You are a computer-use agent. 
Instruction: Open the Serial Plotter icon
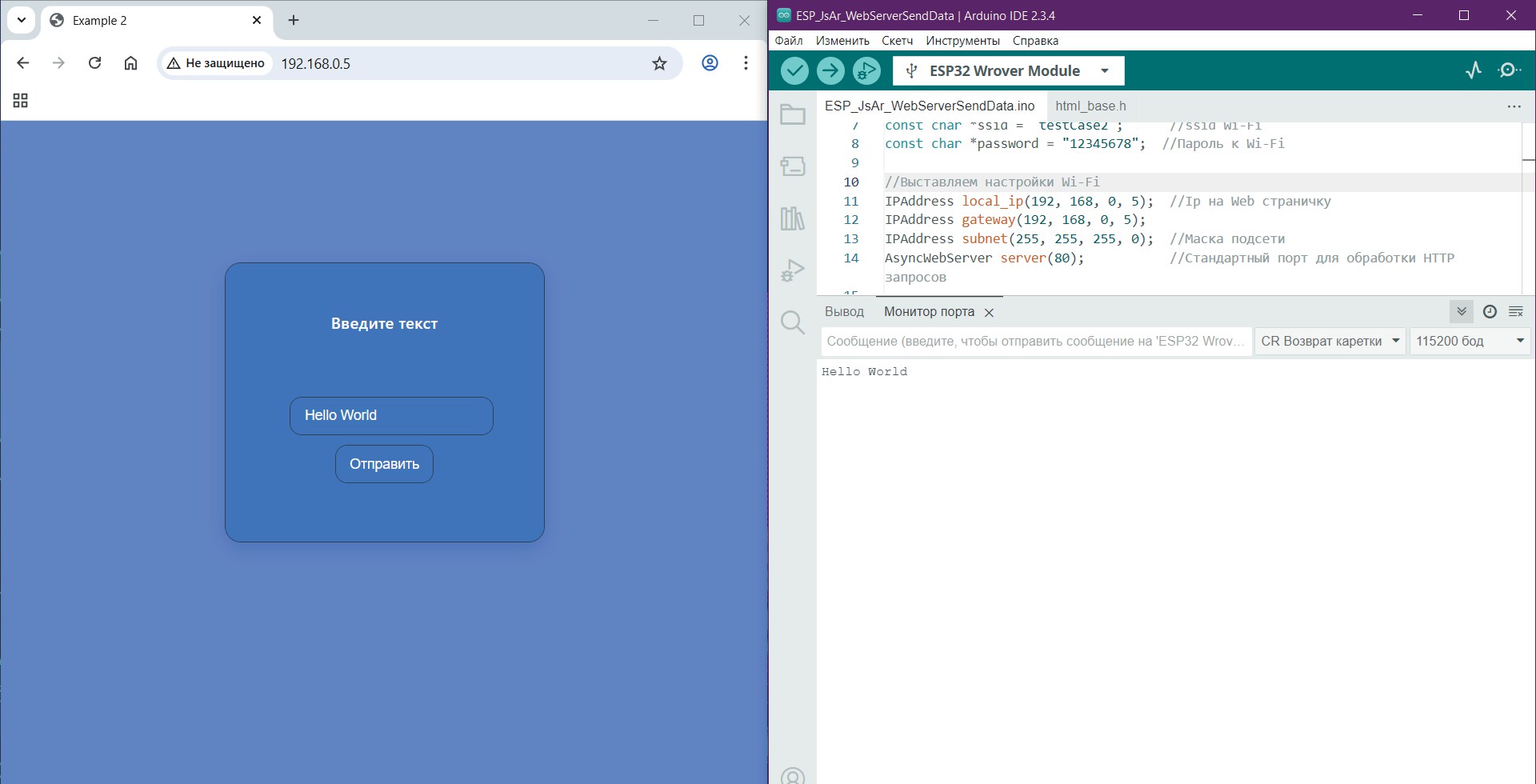[x=1474, y=70]
